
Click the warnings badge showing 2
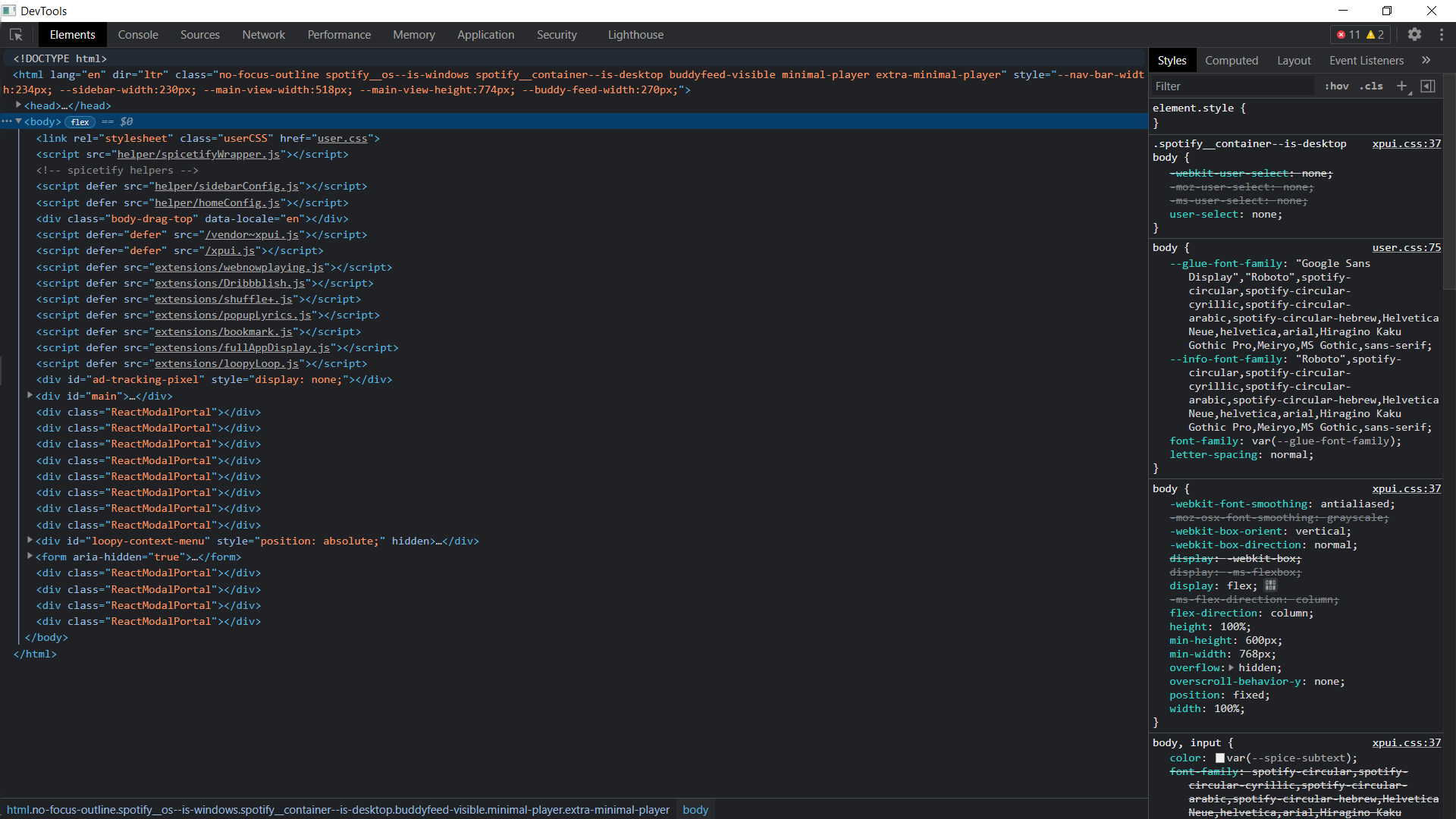click(1374, 34)
